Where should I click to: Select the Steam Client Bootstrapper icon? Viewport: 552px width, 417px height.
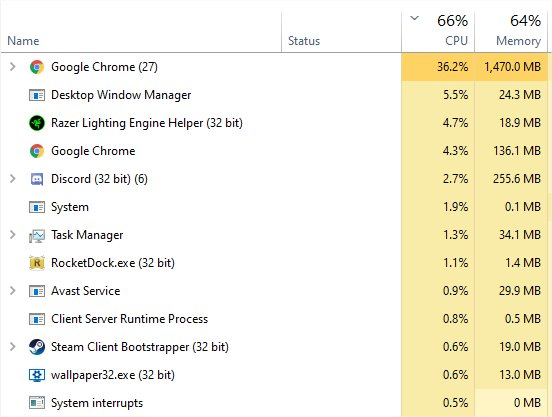[37, 347]
